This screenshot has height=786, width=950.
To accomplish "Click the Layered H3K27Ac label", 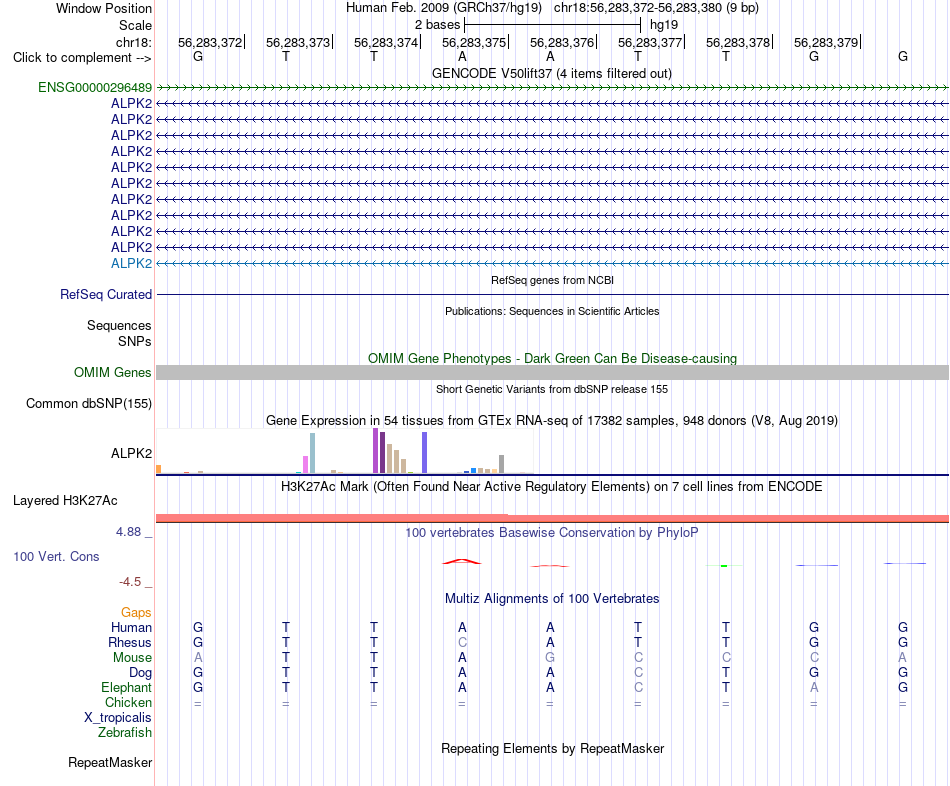I will coord(65,501).
